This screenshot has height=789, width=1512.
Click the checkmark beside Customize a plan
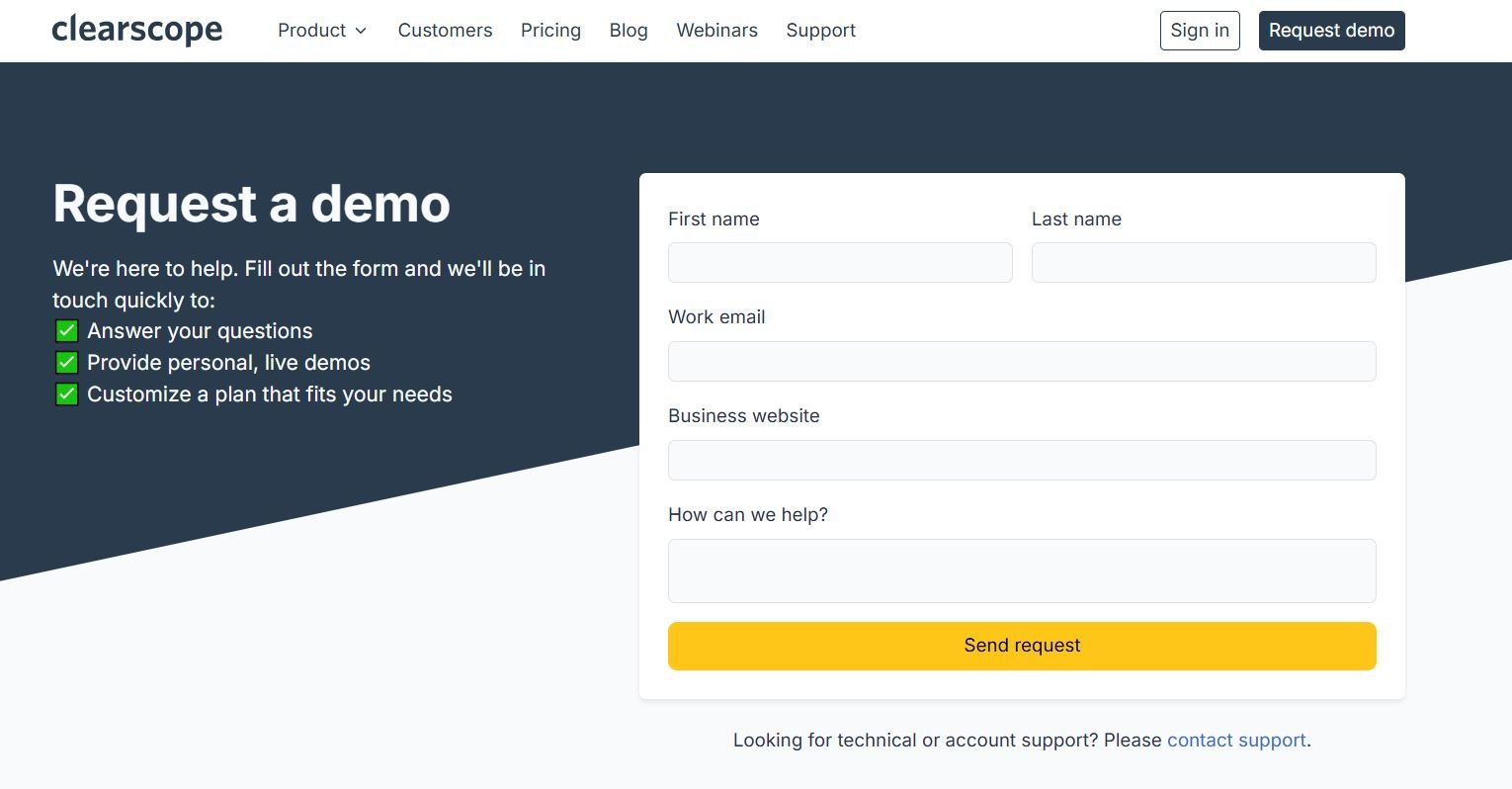point(66,394)
